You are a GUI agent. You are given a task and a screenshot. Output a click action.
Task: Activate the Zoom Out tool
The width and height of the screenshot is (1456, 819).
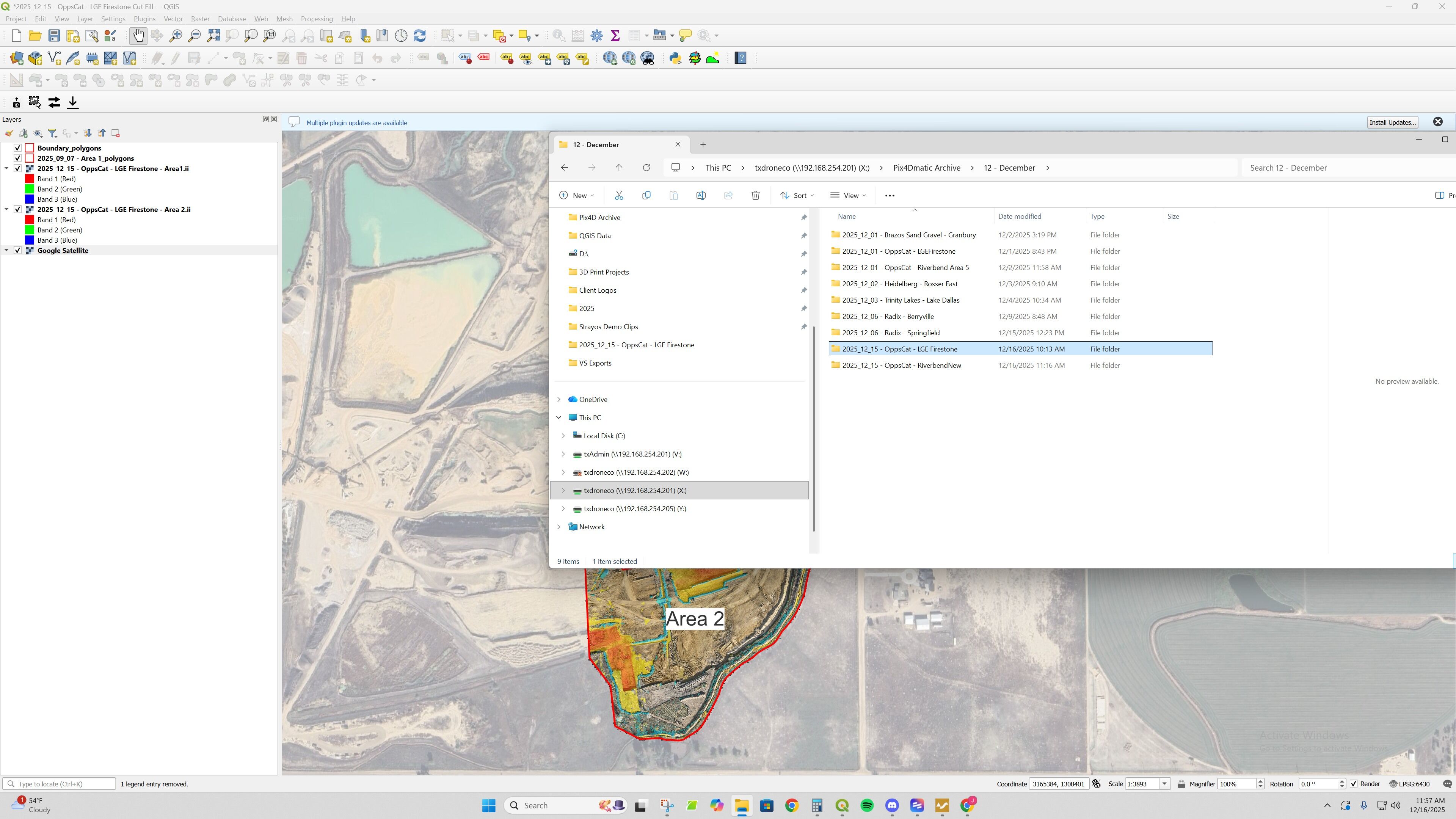tap(195, 36)
